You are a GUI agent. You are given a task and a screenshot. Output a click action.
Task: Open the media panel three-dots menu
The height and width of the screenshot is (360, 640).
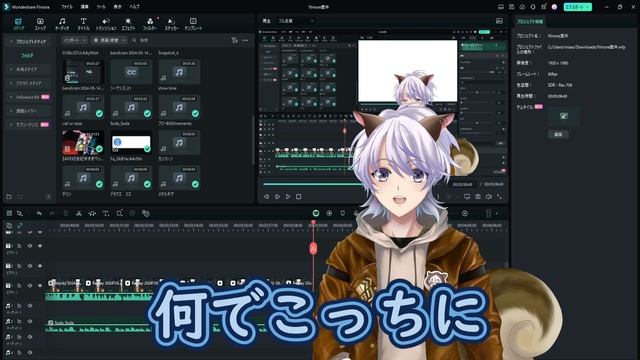245,40
